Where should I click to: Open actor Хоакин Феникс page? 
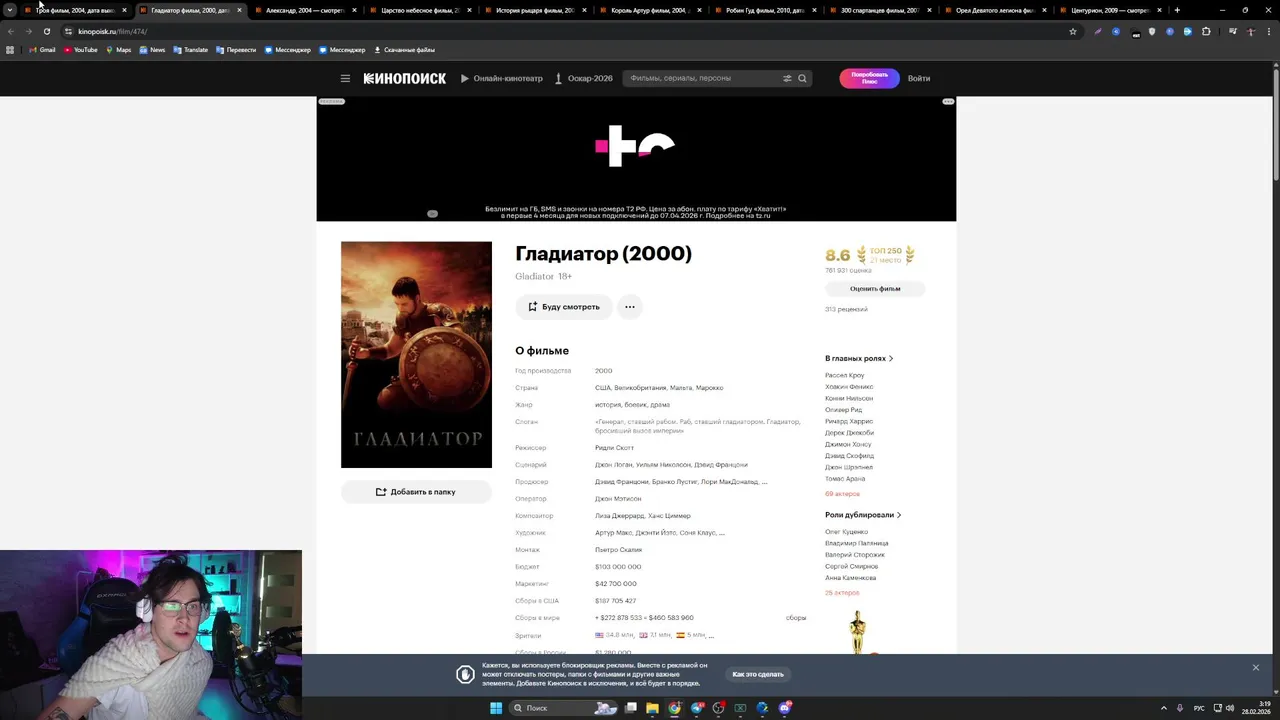[x=849, y=387]
